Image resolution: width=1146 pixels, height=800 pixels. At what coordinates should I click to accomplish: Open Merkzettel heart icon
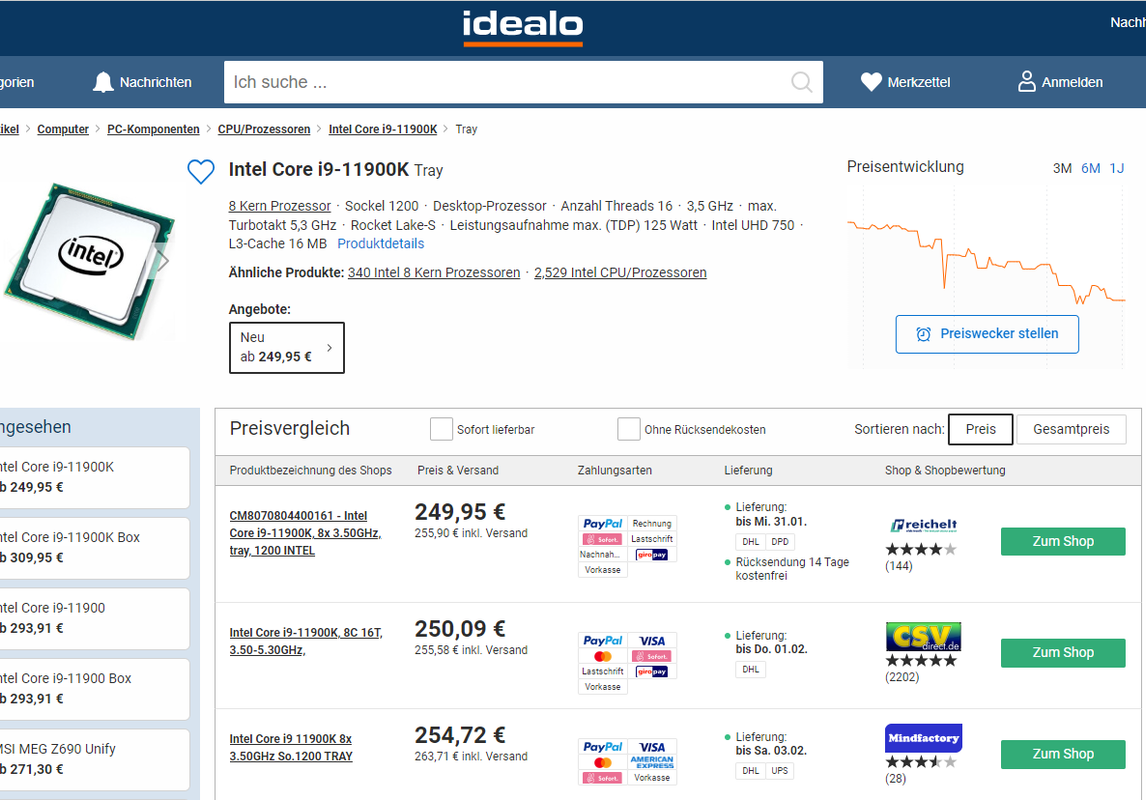tap(871, 82)
